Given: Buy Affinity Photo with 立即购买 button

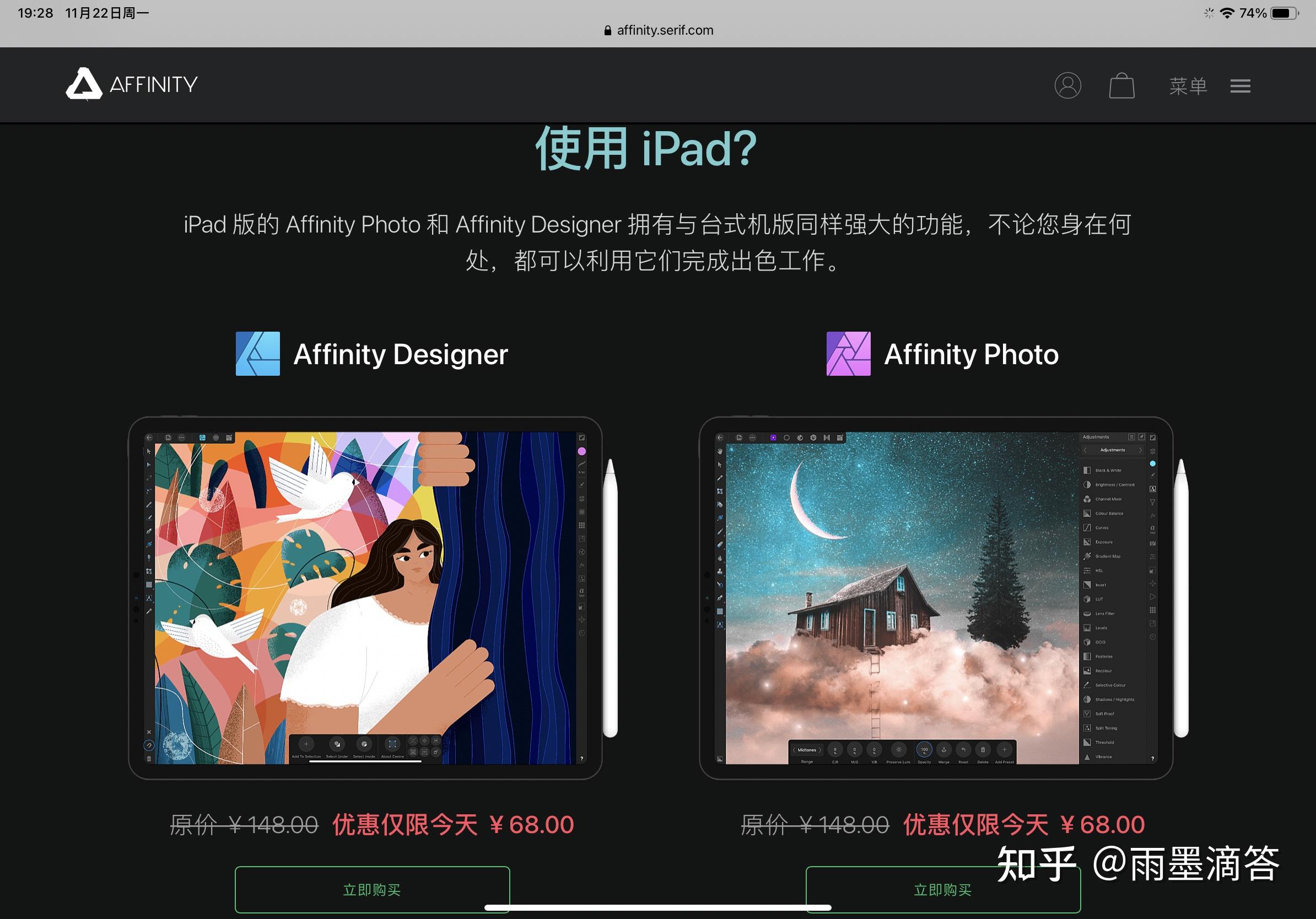Looking at the screenshot, I should (x=943, y=889).
